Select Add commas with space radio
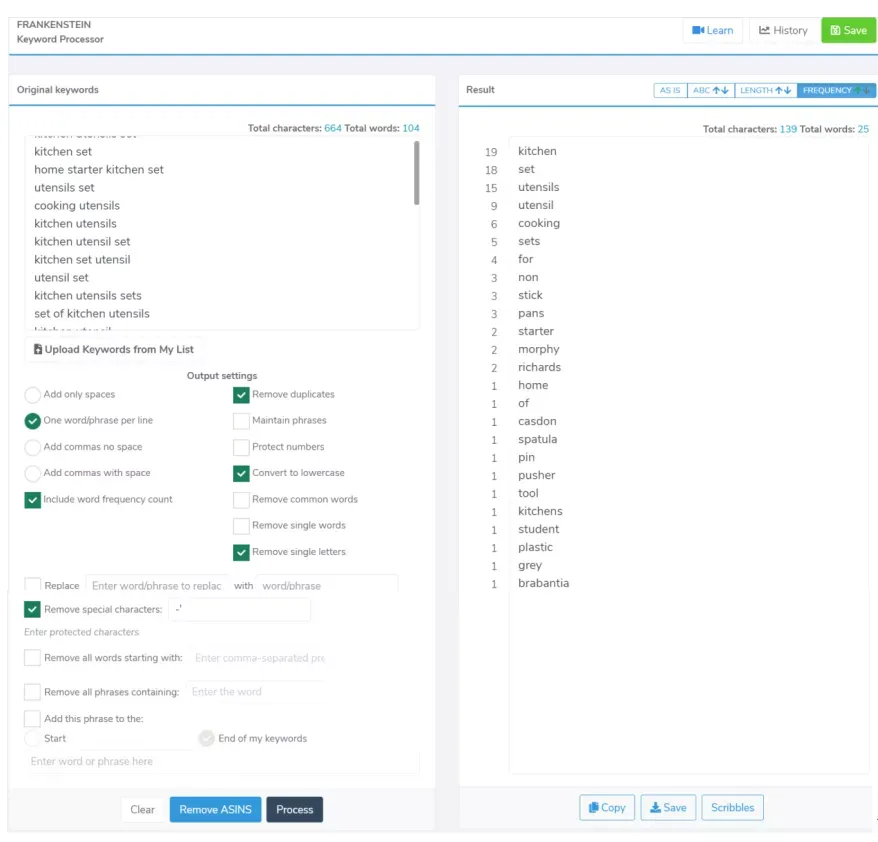The image size is (878, 842). (32, 473)
